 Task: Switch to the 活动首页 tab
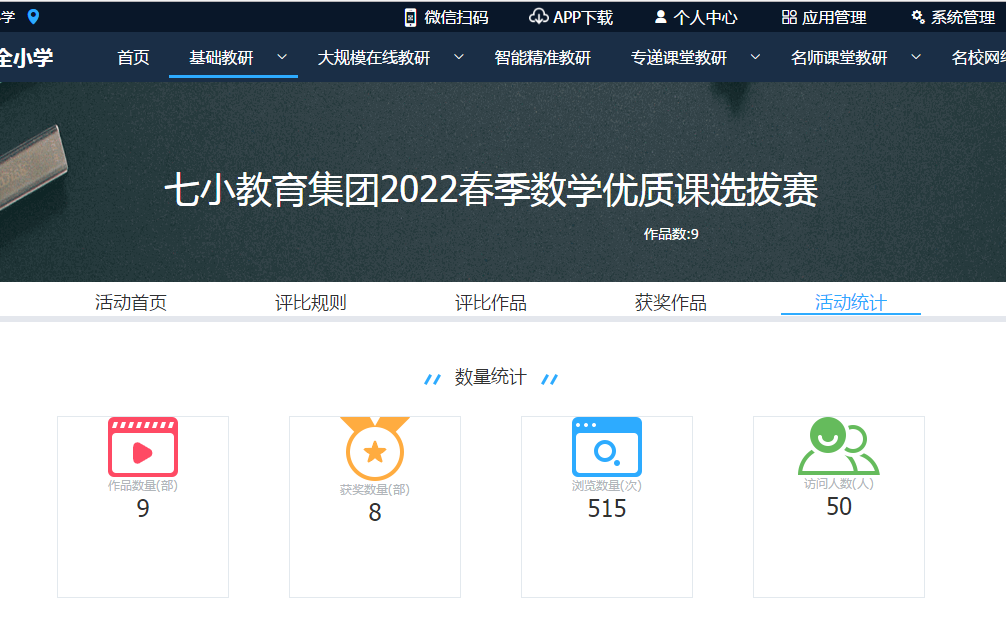click(x=131, y=303)
